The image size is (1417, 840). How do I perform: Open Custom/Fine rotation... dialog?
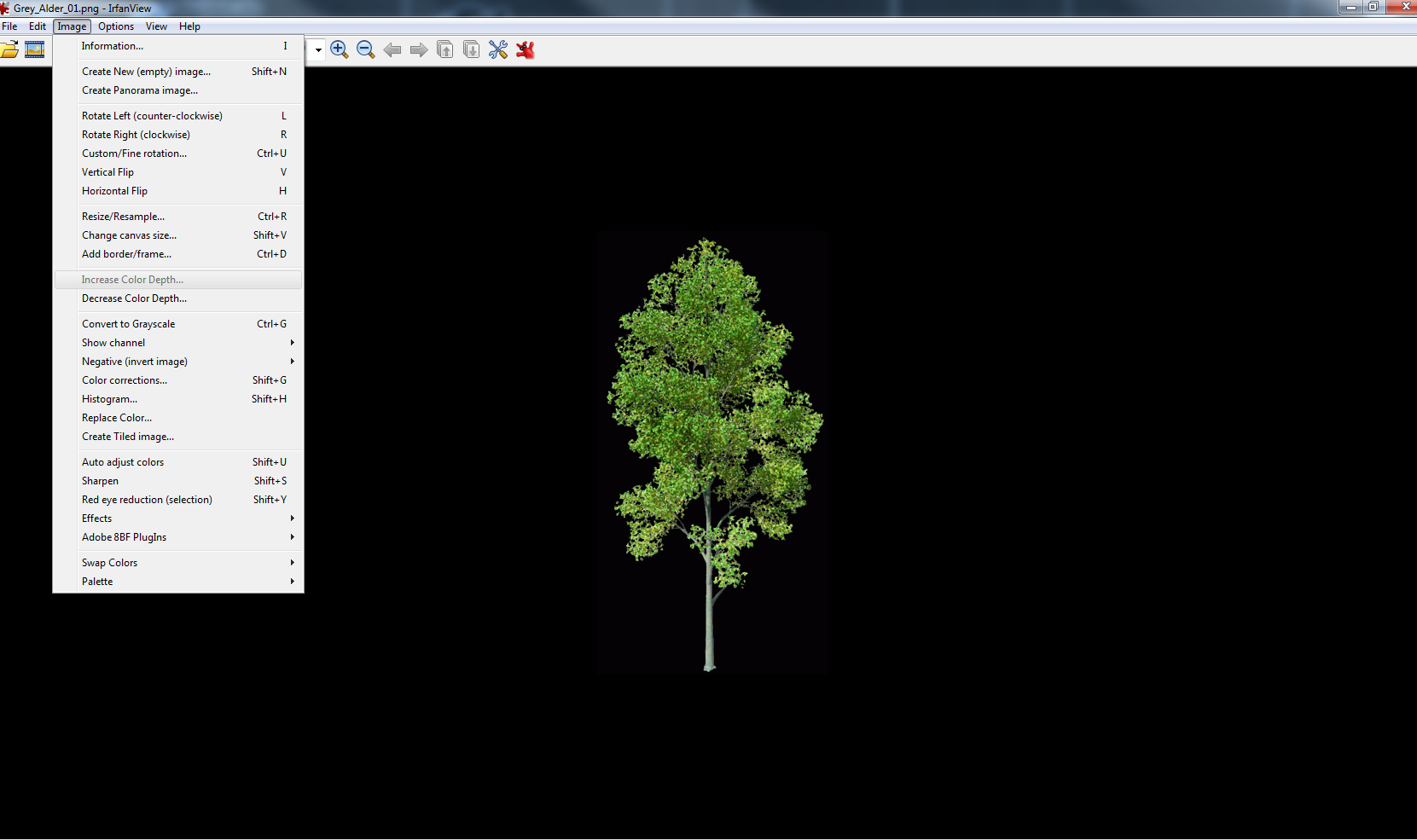coord(178,154)
